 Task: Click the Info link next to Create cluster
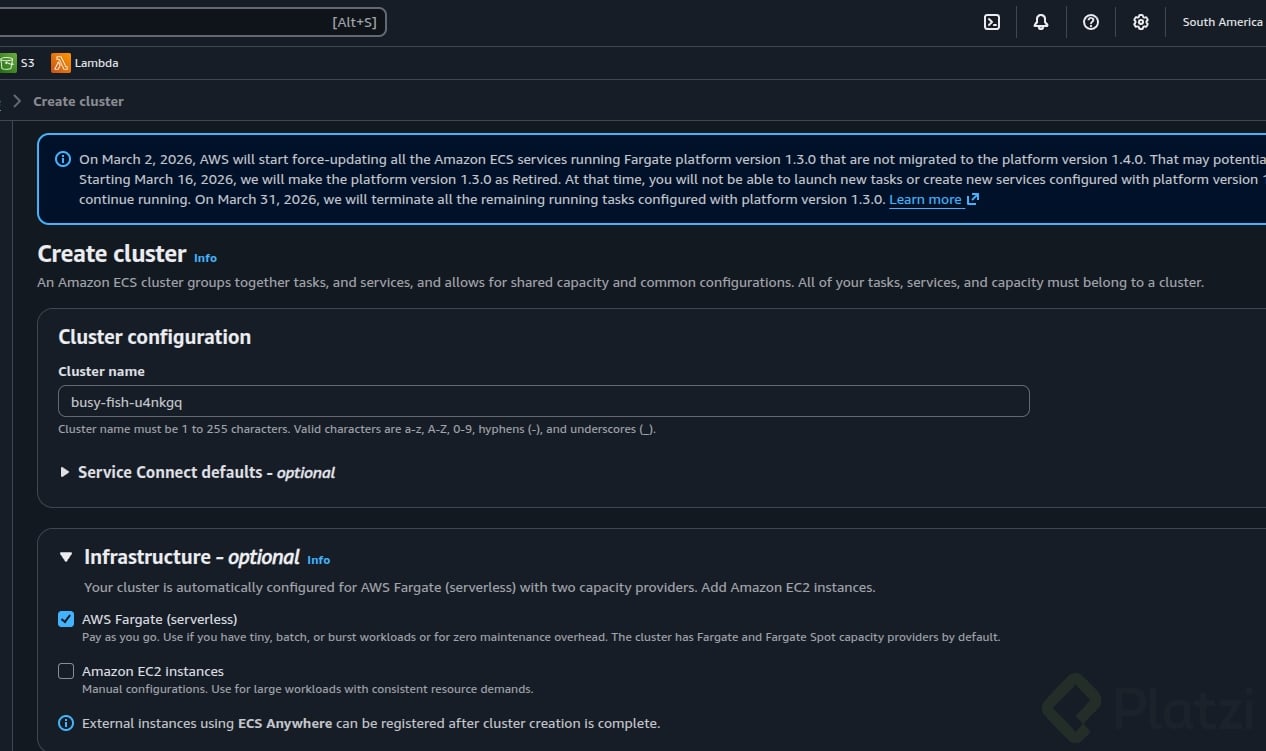point(205,258)
